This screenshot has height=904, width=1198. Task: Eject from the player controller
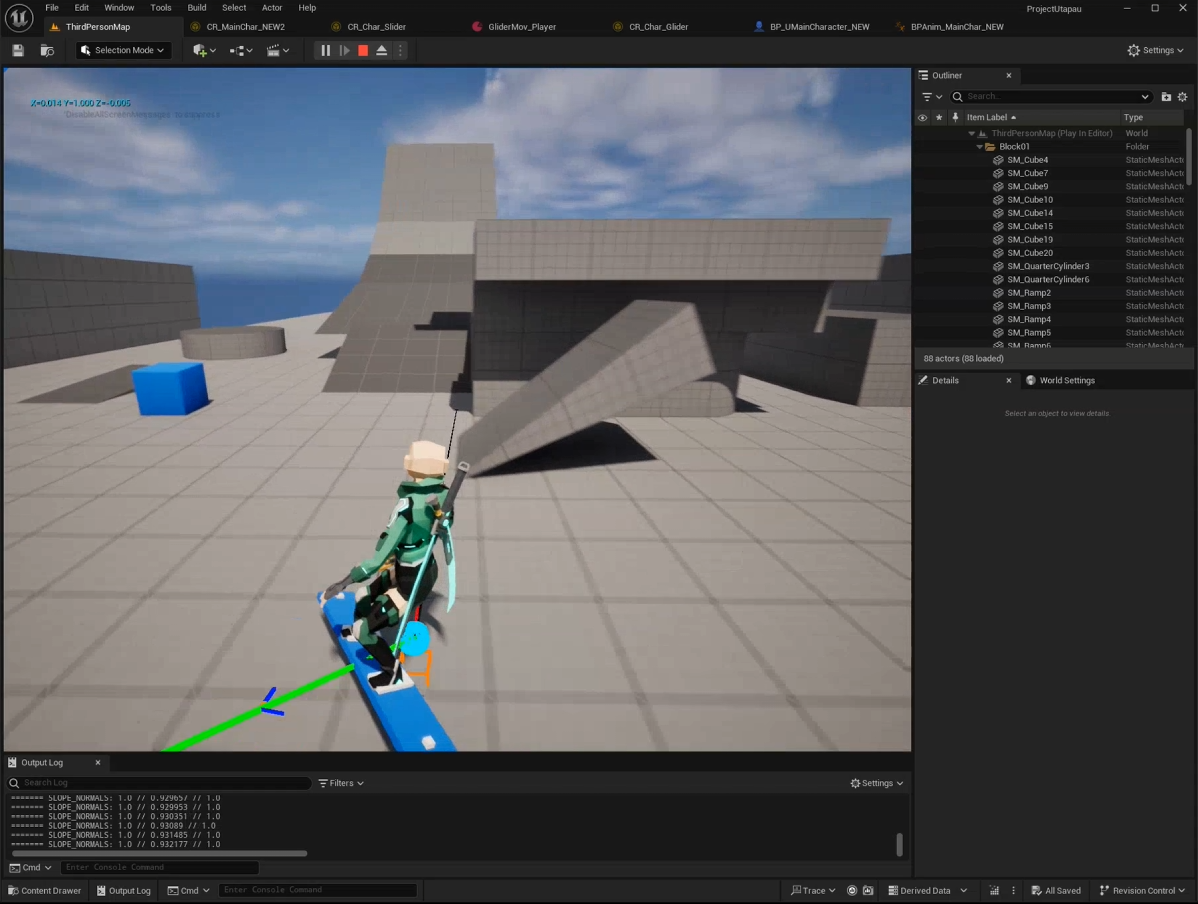point(382,50)
